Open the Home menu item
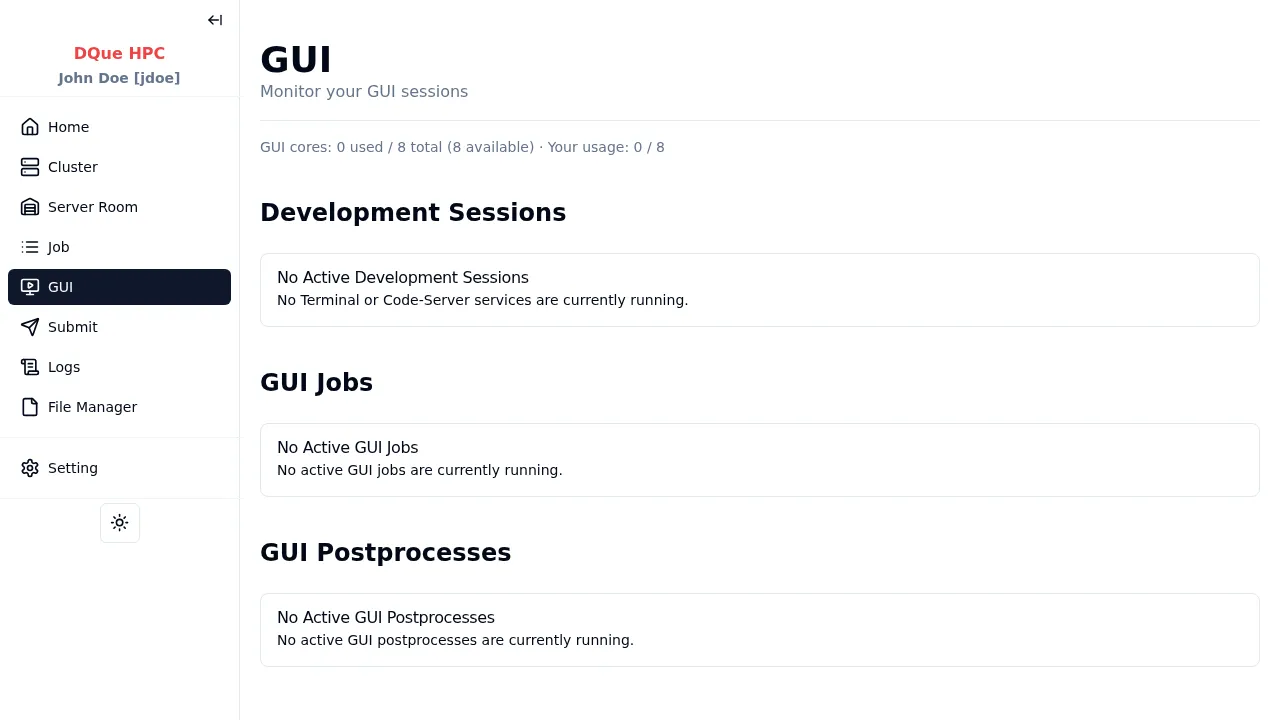Image resolution: width=1280 pixels, height=720 pixels. pyautogui.click(x=68, y=127)
